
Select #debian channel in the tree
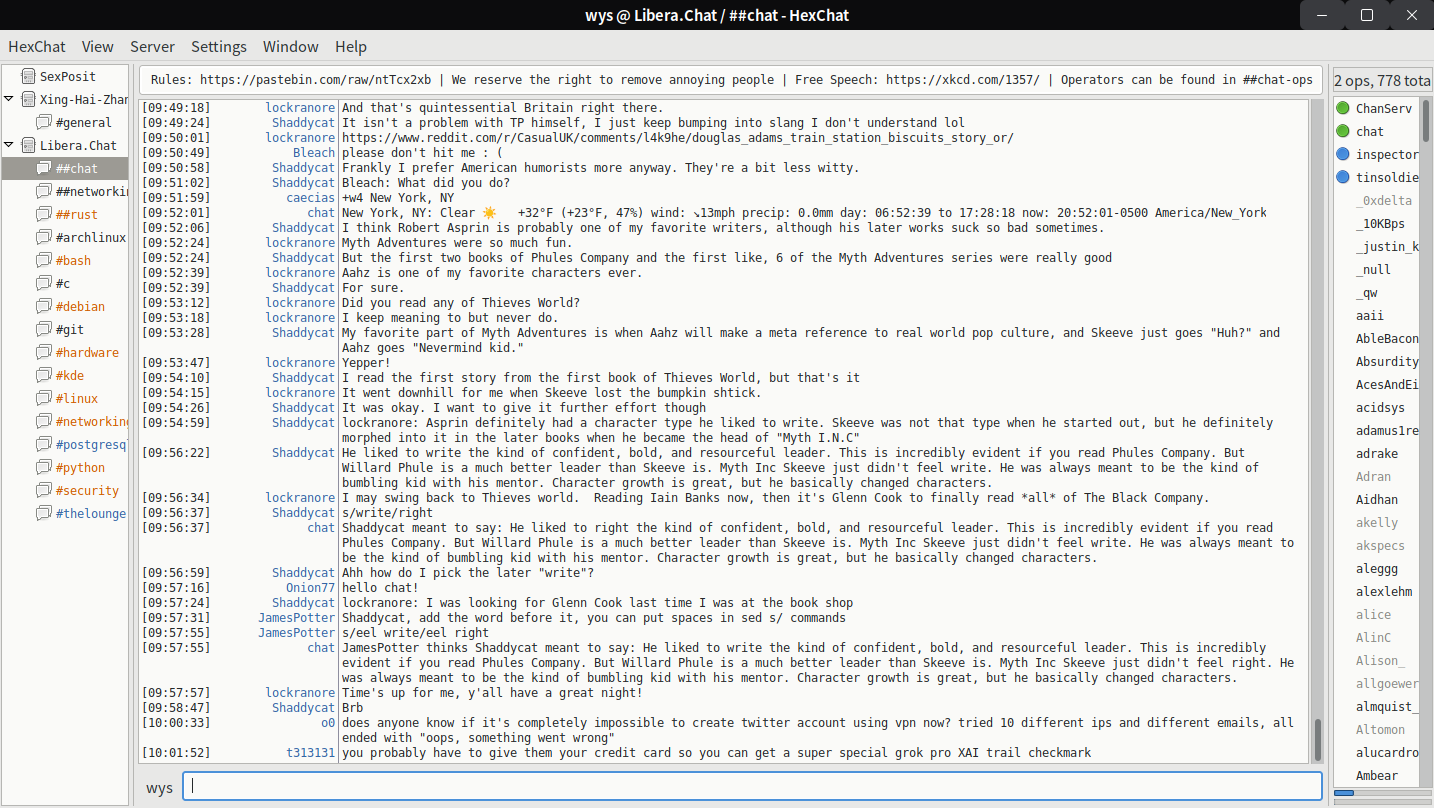(x=80, y=307)
